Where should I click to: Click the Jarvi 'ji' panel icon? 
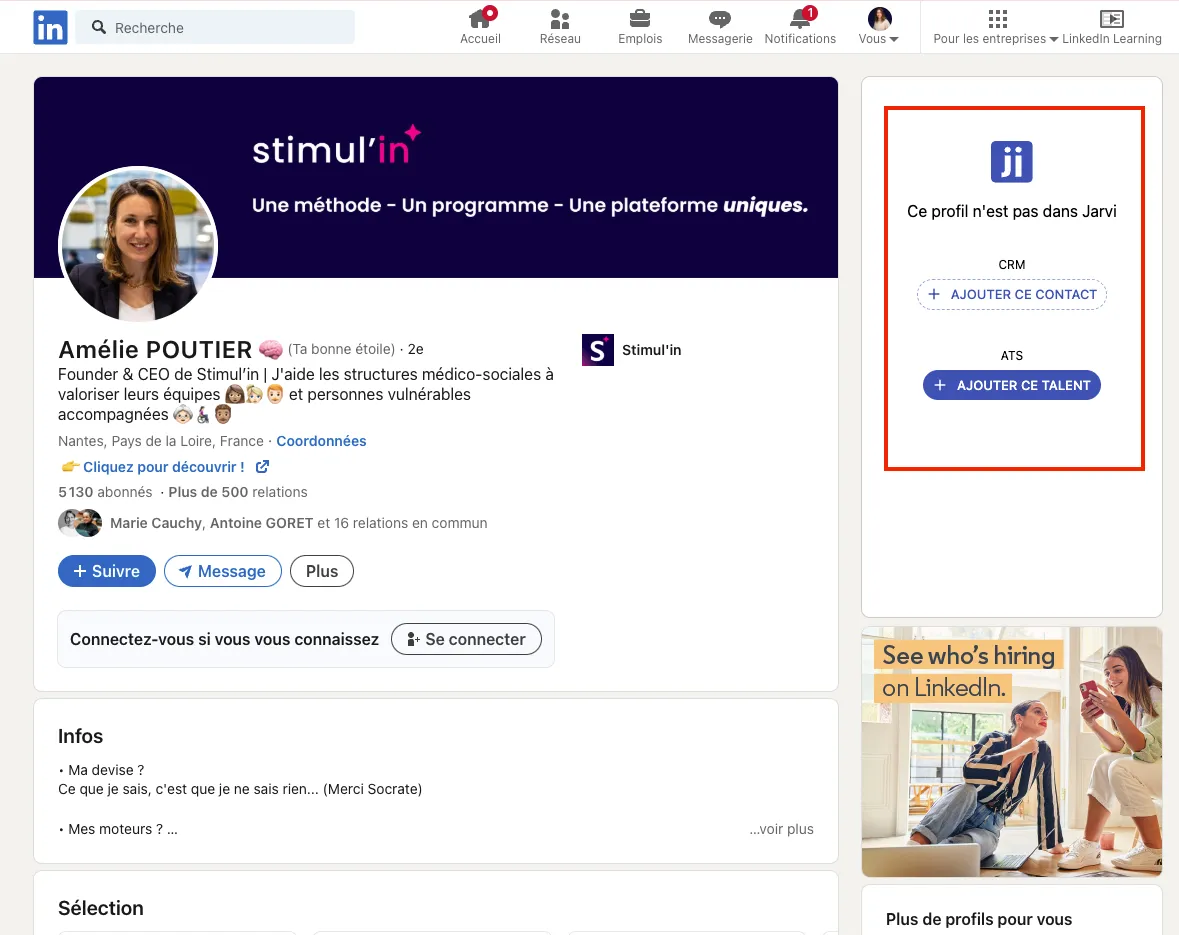coord(1011,161)
